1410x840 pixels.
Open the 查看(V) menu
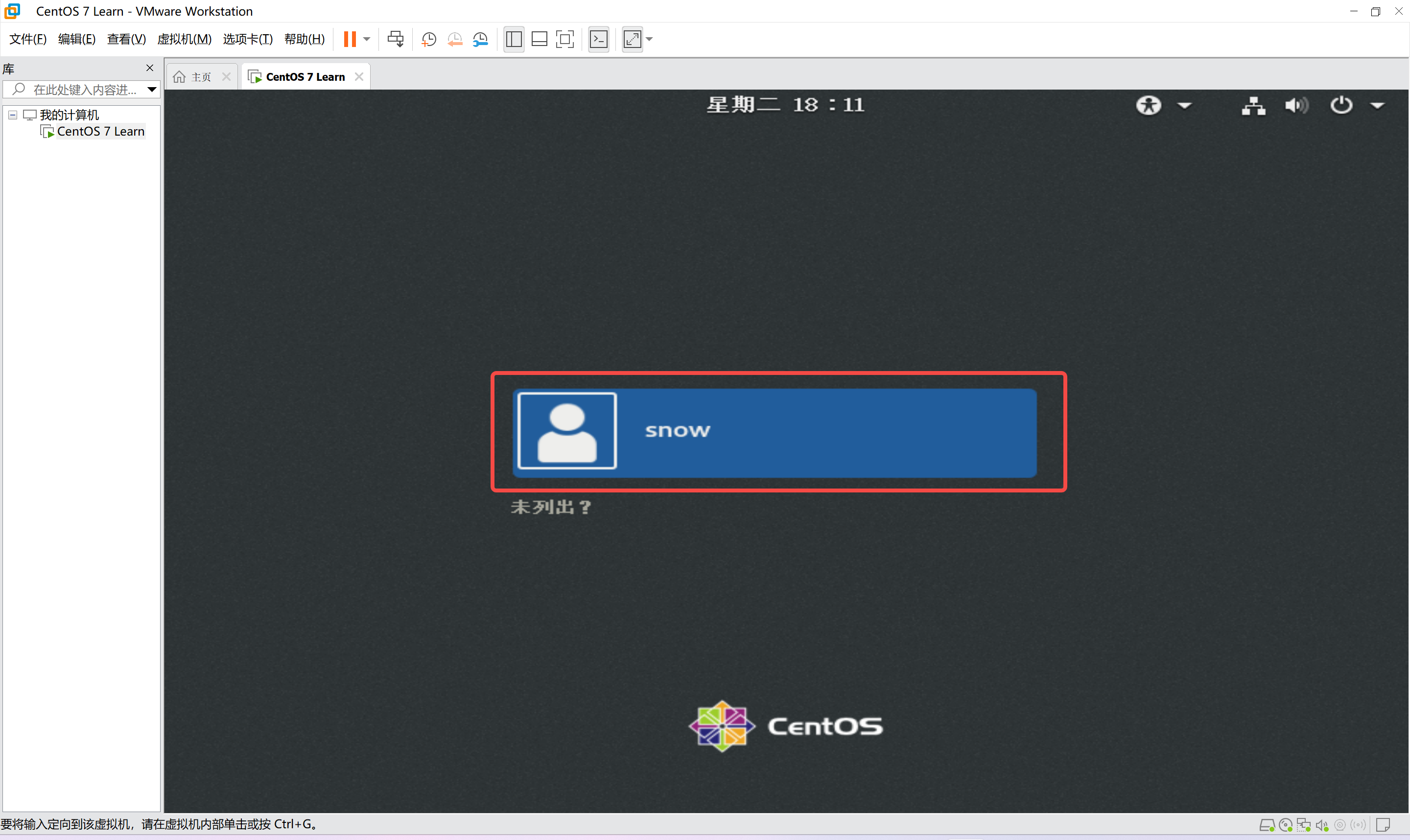tap(126, 39)
